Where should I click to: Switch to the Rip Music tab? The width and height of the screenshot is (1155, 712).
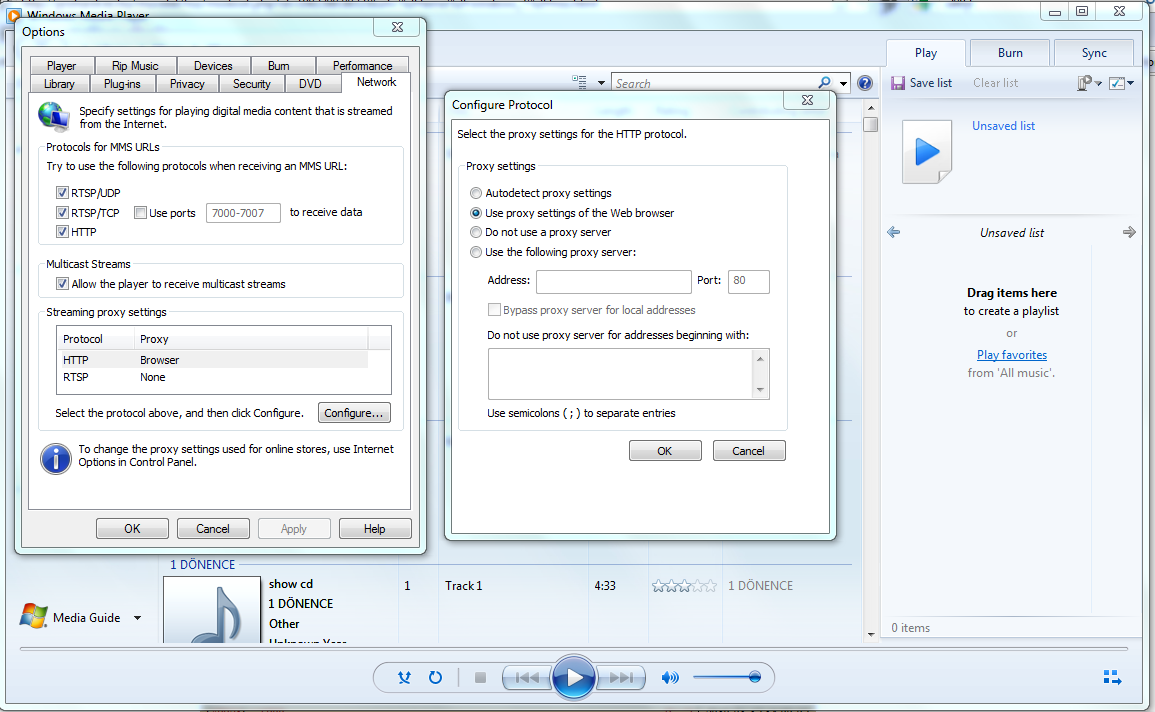(135, 66)
